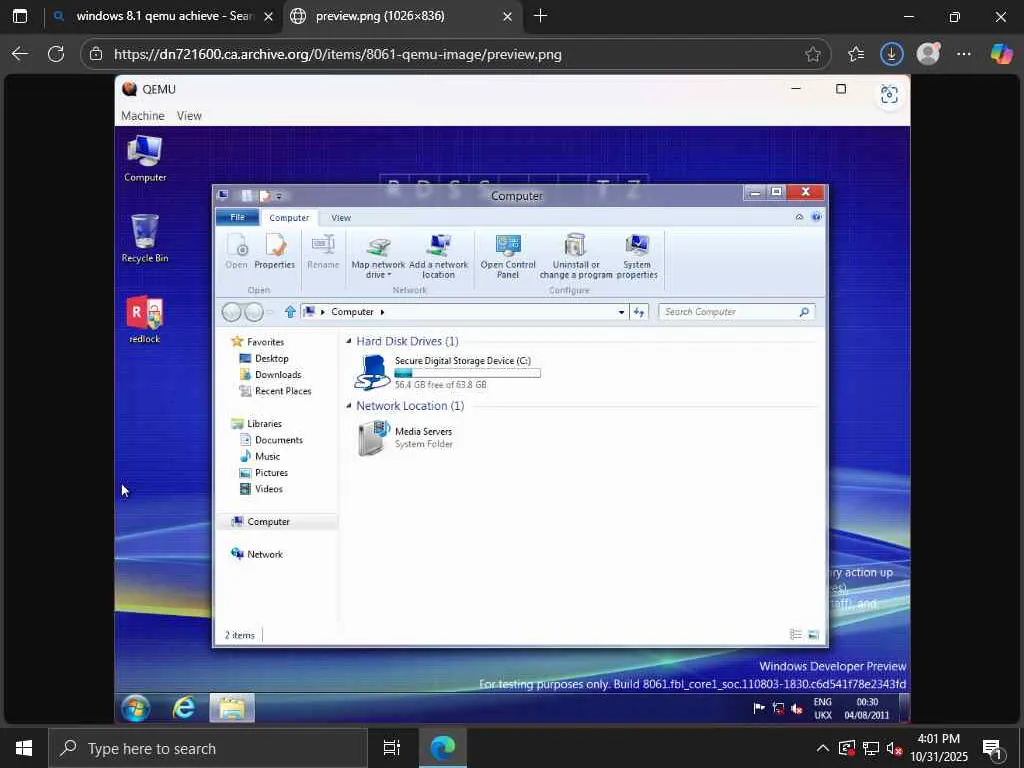Click the Properties ribbon icon
This screenshot has width=1024, height=768.
tap(274, 251)
